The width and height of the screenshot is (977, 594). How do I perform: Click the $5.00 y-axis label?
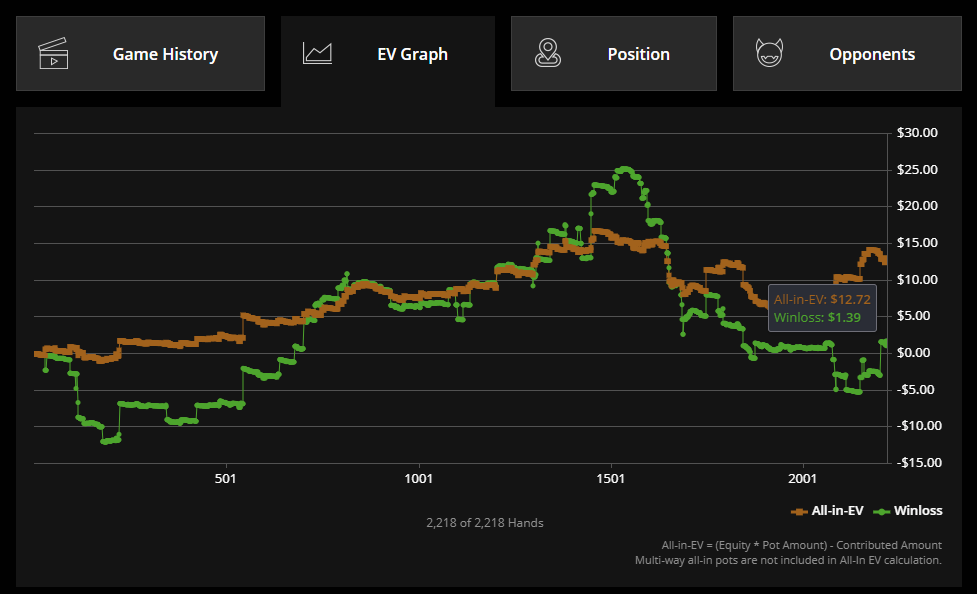click(x=913, y=316)
